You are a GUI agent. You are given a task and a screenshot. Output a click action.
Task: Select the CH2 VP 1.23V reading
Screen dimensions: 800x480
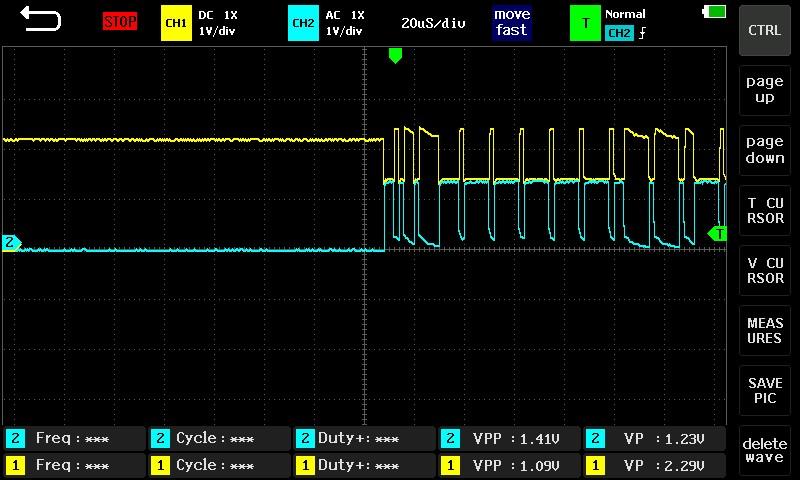655,438
